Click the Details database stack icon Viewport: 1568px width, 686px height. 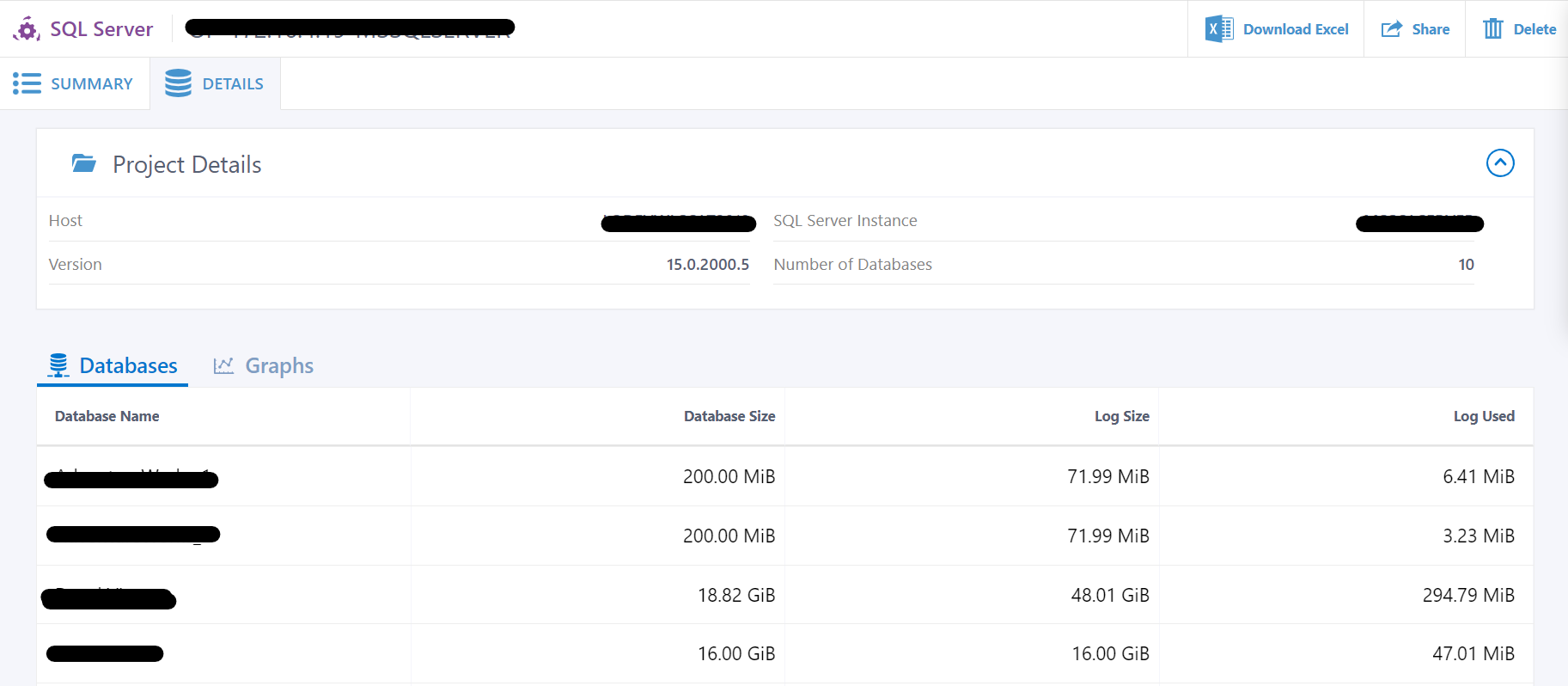tap(178, 83)
